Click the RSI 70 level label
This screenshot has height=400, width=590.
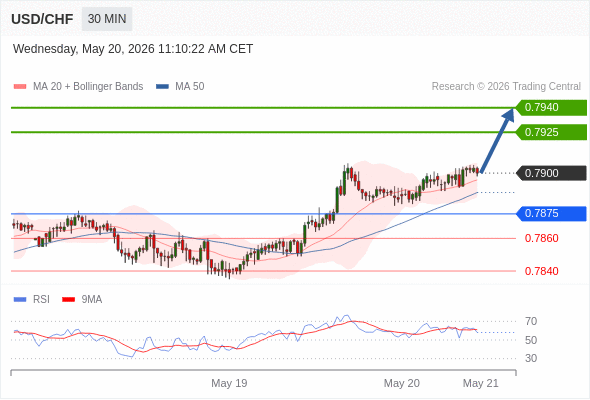point(531,321)
